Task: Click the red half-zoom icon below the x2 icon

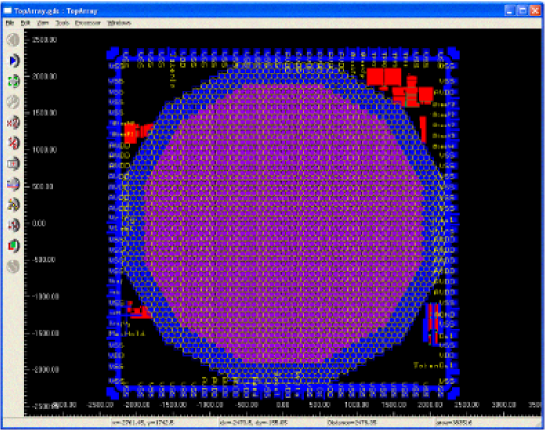Action: pyautogui.click(x=13, y=143)
